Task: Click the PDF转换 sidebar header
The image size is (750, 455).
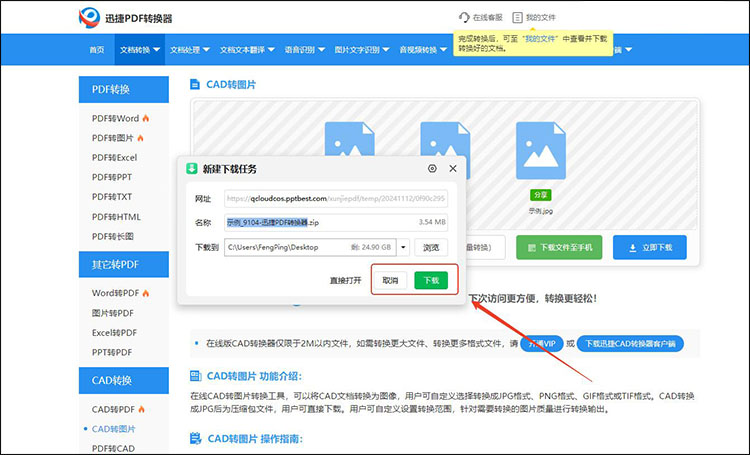Action: tap(124, 89)
